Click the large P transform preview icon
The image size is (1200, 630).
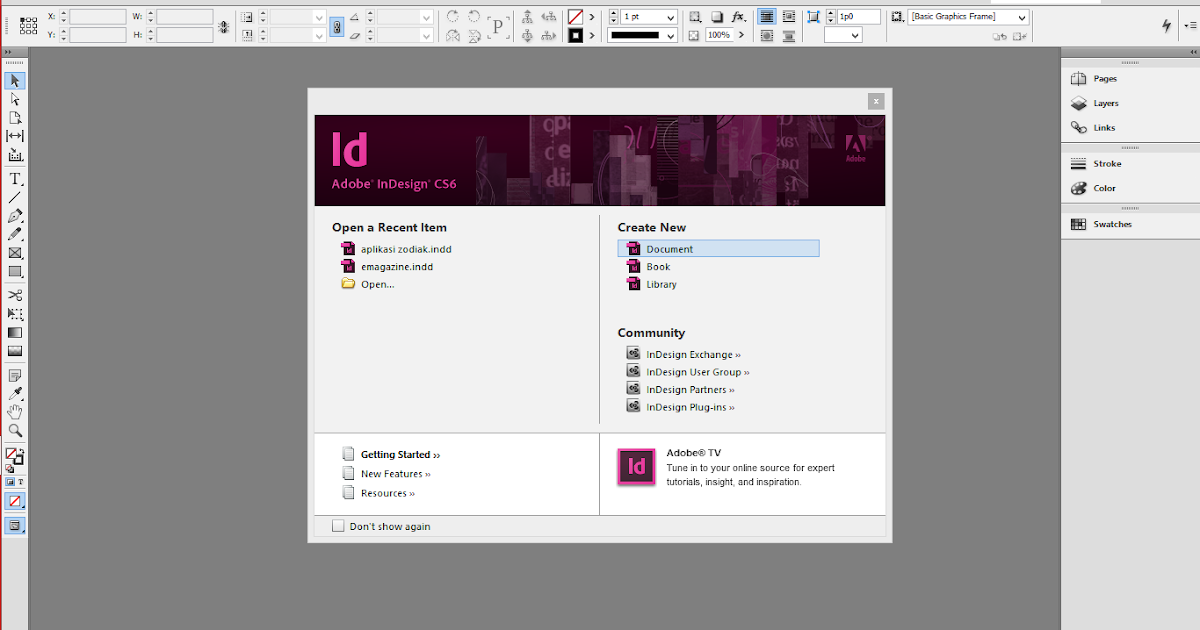coord(498,26)
